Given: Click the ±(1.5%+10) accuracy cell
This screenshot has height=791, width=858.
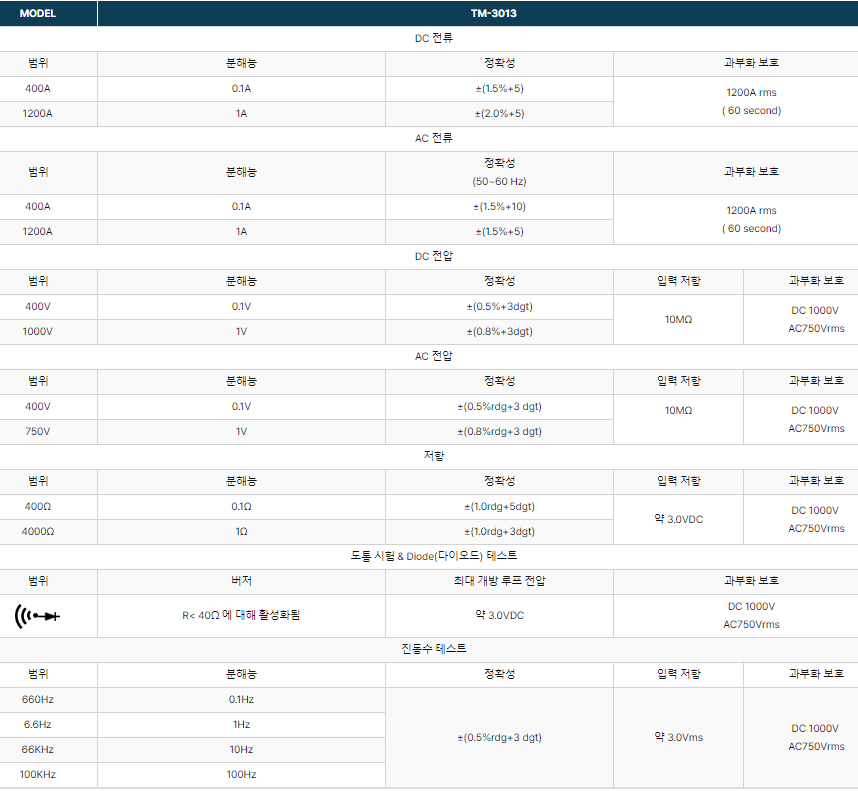Looking at the screenshot, I should pos(499,206).
